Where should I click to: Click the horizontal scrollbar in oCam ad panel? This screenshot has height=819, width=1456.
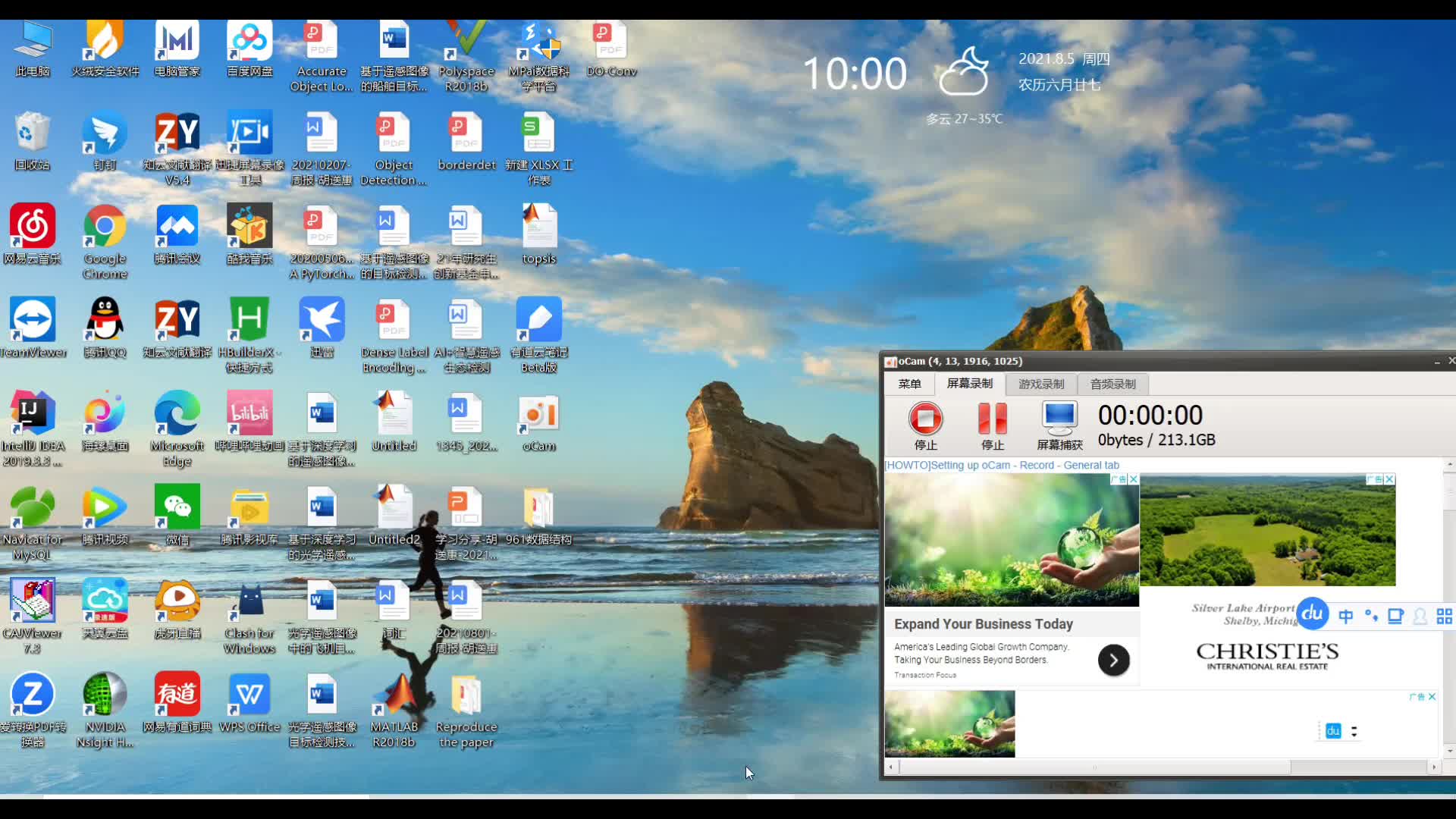tap(1095, 767)
